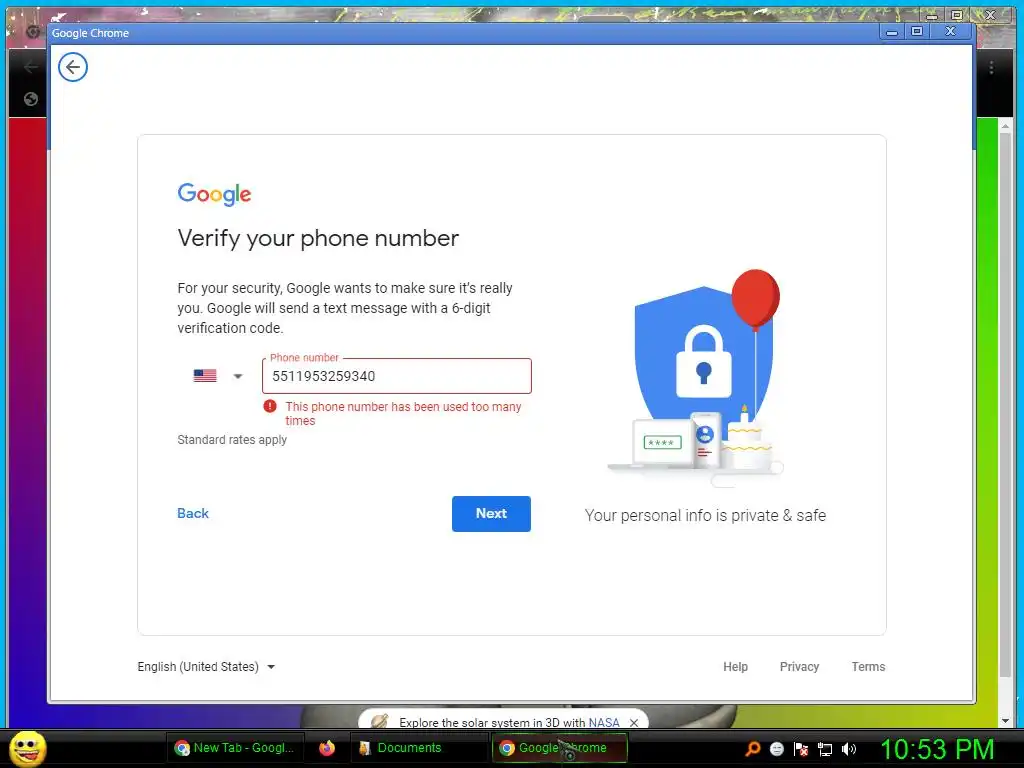Open the volume speaker tray icon

pos(849,749)
